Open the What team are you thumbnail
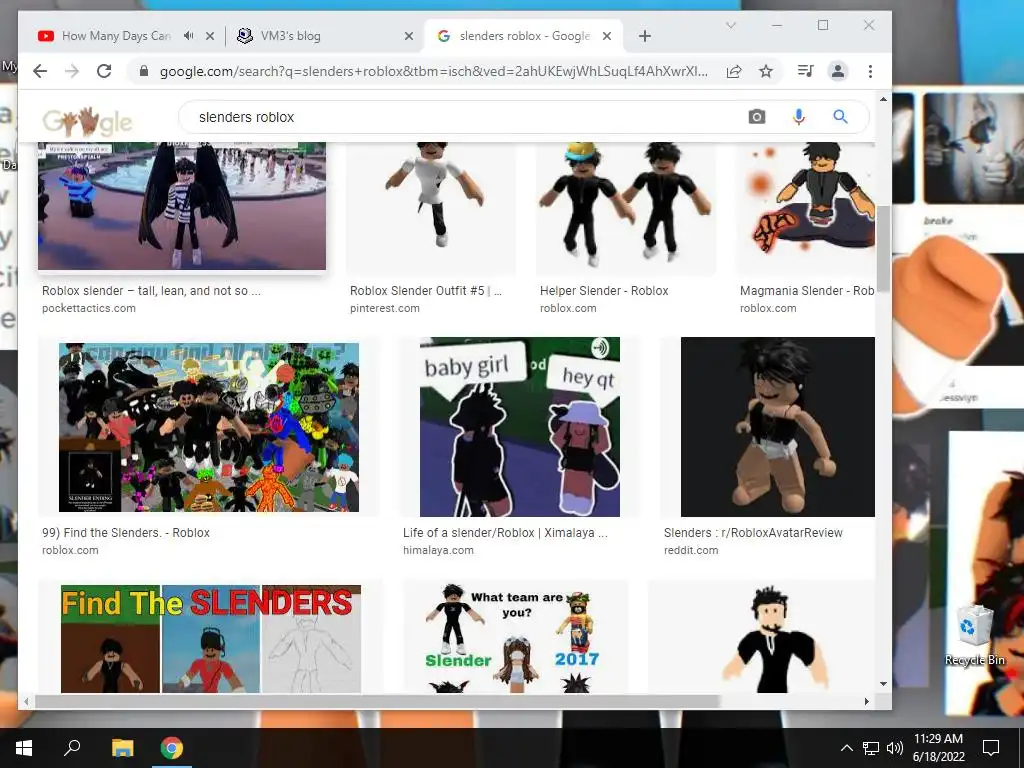Screen dimensions: 1024x768 pos(515,639)
